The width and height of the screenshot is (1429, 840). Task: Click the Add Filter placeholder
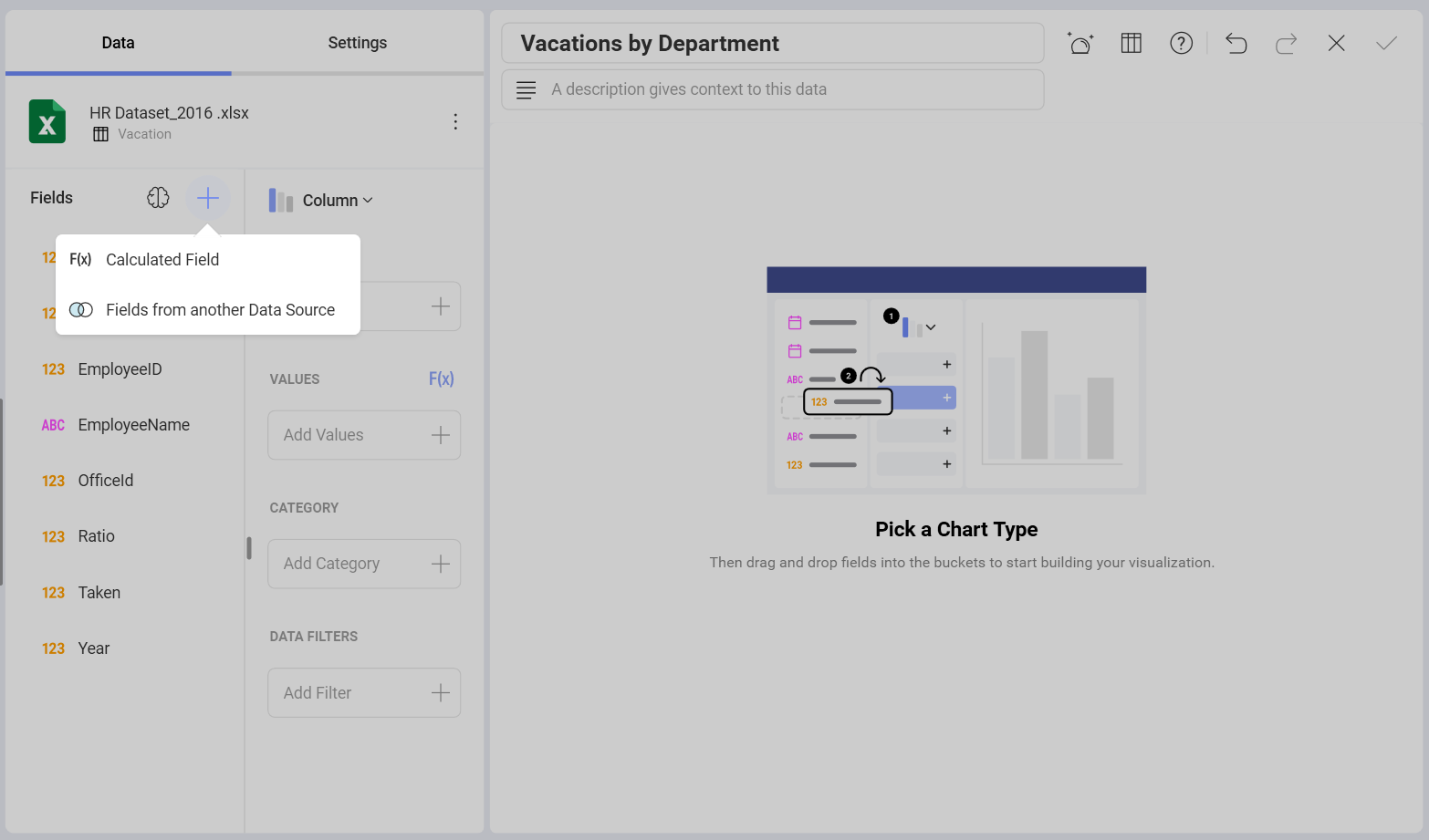pyautogui.click(x=364, y=693)
